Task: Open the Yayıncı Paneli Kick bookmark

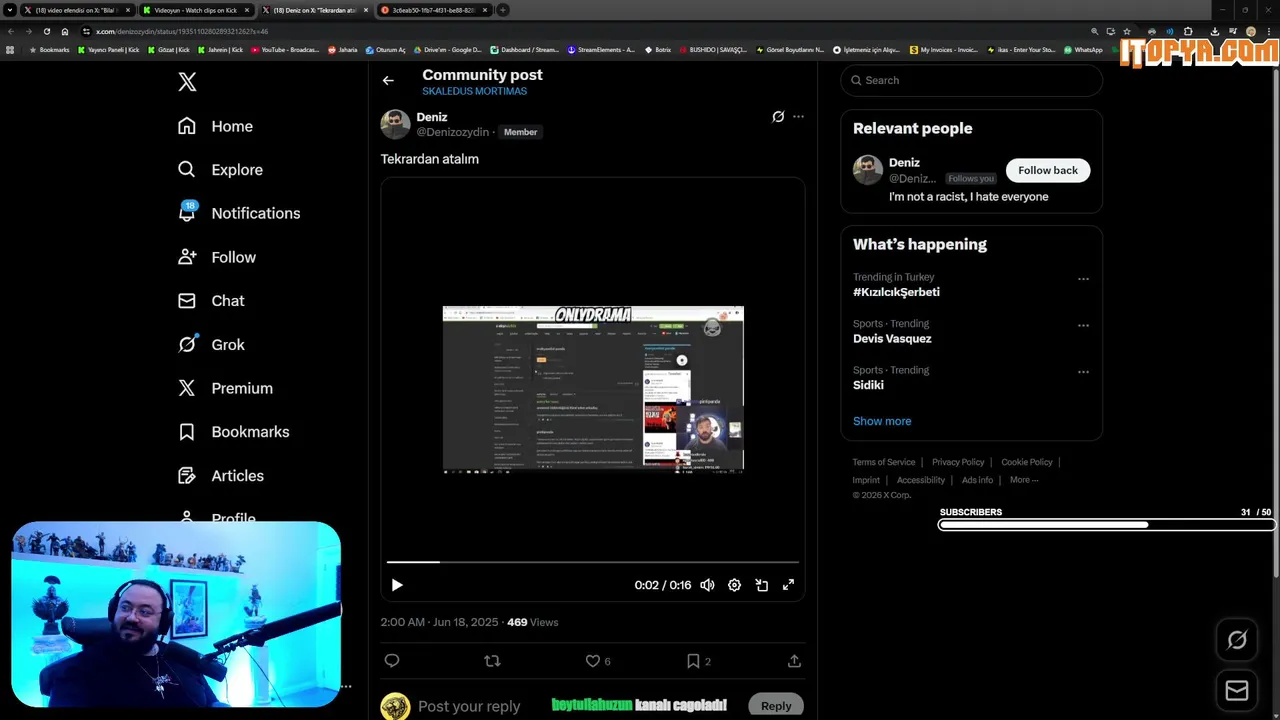Action: (109, 49)
